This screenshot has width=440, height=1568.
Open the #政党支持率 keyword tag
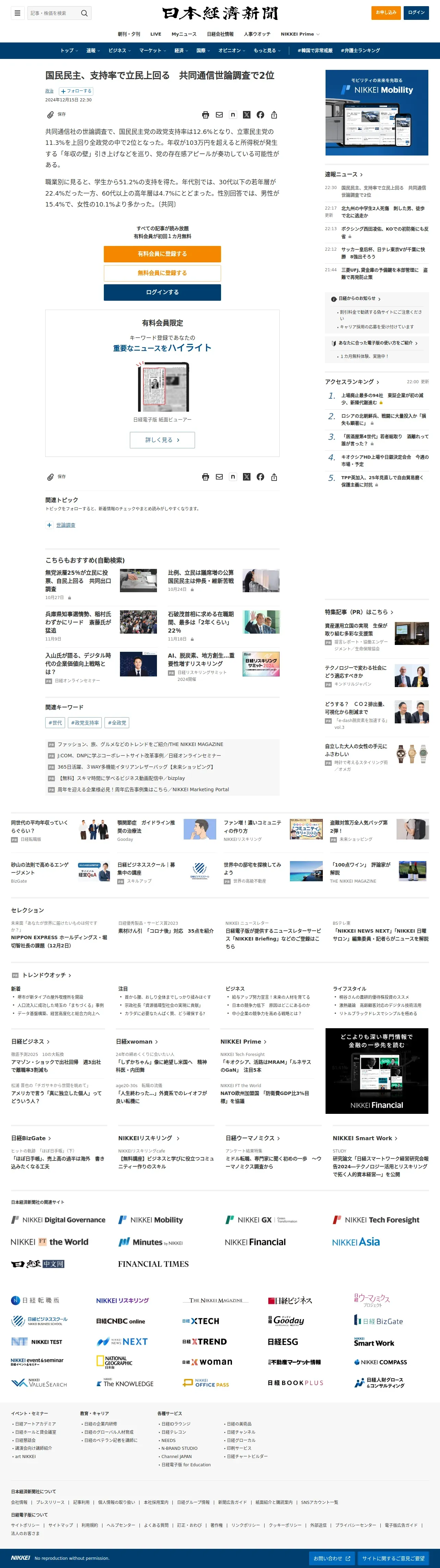click(x=85, y=723)
